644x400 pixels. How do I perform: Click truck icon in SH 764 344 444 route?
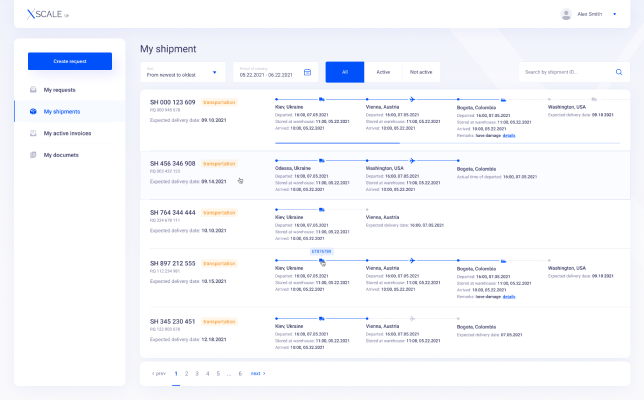click(x=322, y=210)
